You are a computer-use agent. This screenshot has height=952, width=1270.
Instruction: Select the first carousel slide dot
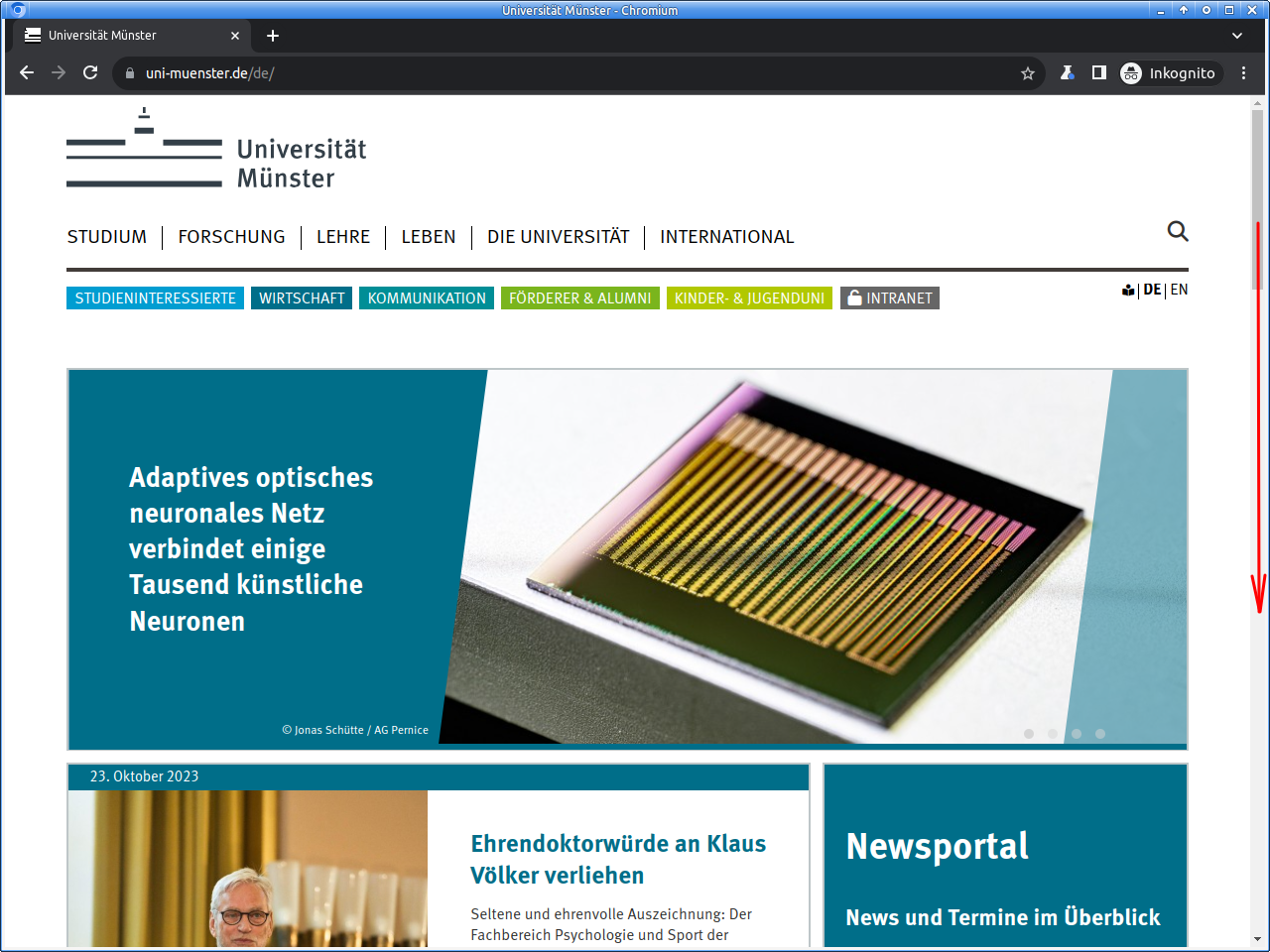[1029, 734]
